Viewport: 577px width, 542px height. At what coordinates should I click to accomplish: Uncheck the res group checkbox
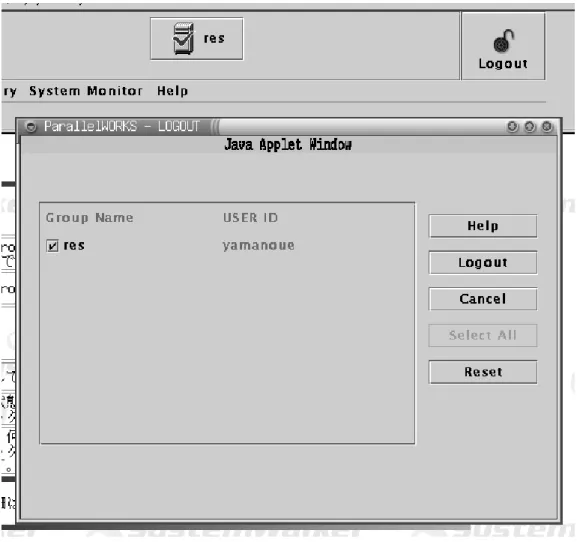click(x=52, y=245)
